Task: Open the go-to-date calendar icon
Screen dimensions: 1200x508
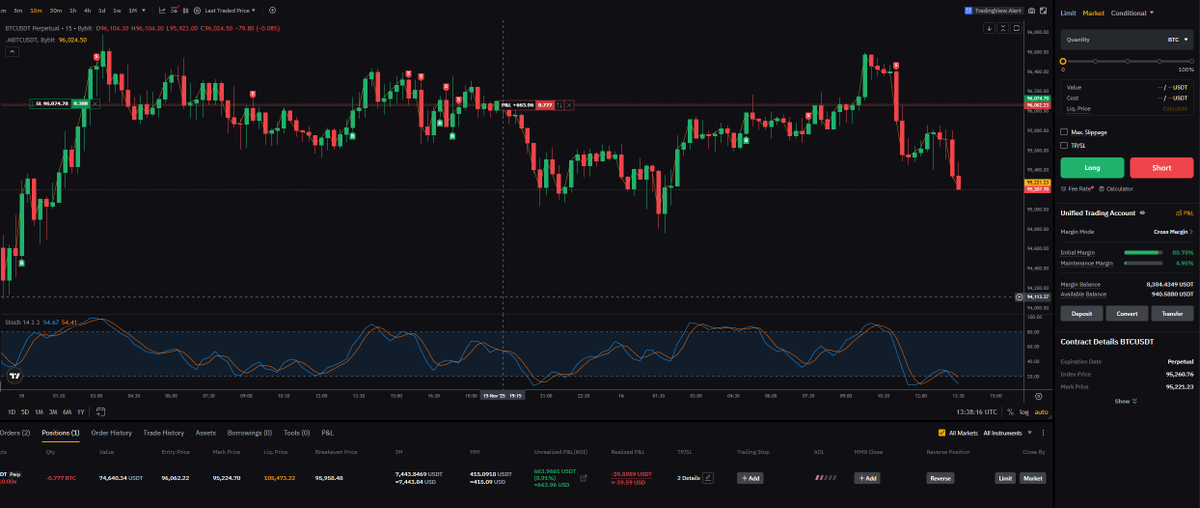Action: [99, 412]
